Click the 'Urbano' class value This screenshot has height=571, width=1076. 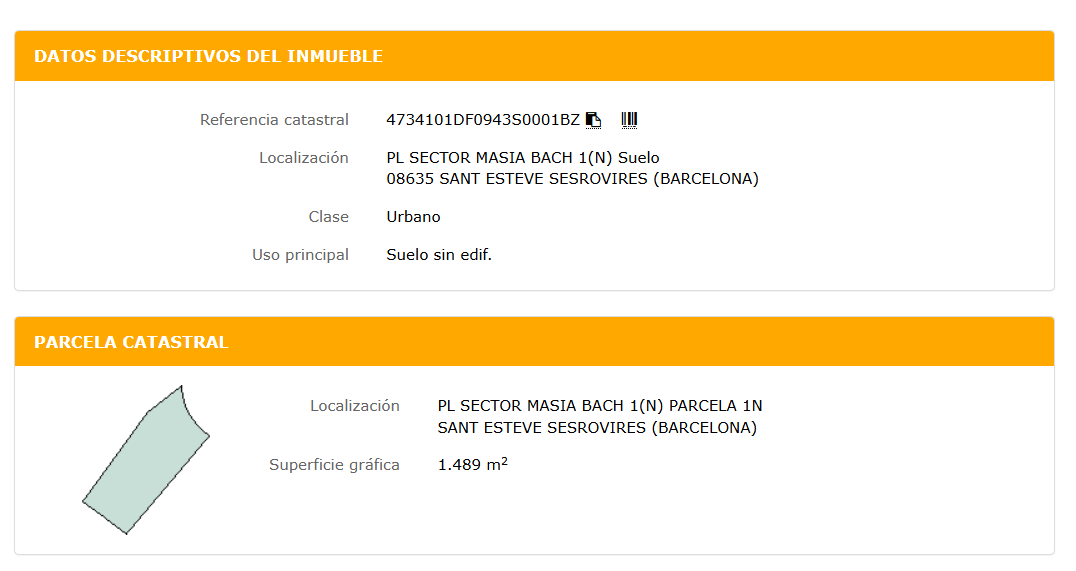413,217
